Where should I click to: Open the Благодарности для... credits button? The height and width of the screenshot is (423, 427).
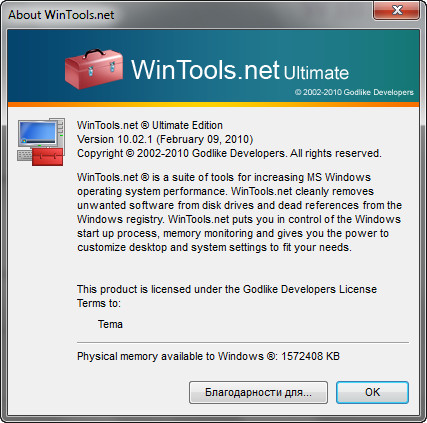(258, 392)
